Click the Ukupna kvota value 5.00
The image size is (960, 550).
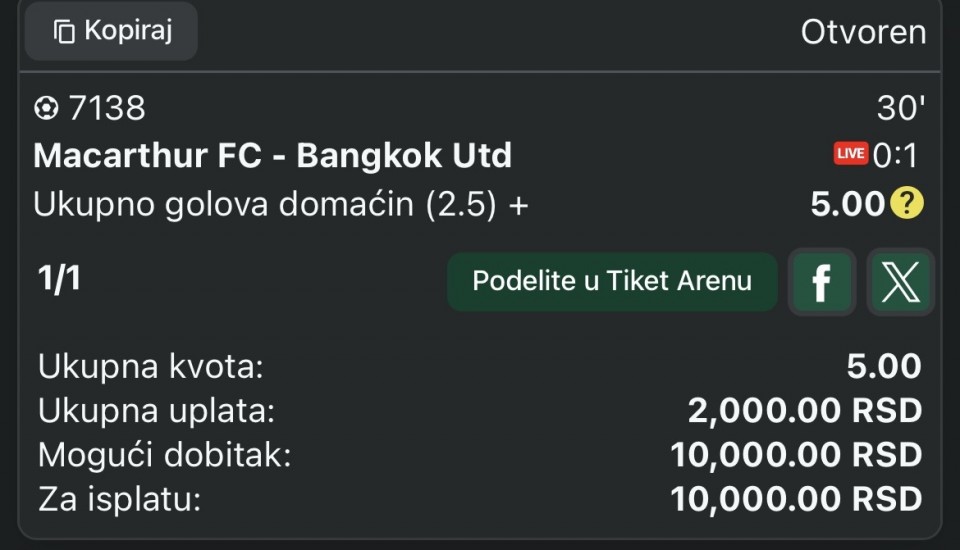click(x=884, y=367)
